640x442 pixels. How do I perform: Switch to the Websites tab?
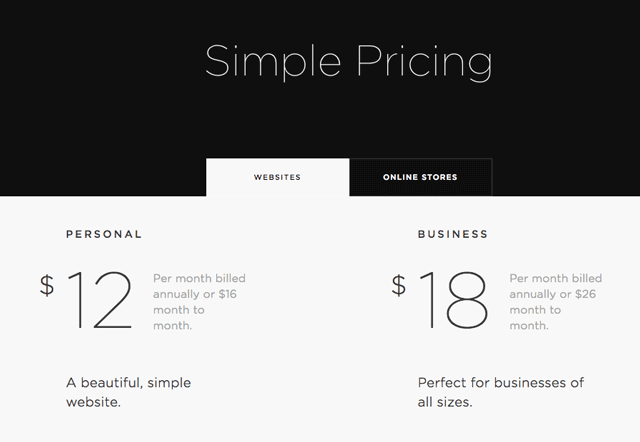pyautogui.click(x=277, y=177)
